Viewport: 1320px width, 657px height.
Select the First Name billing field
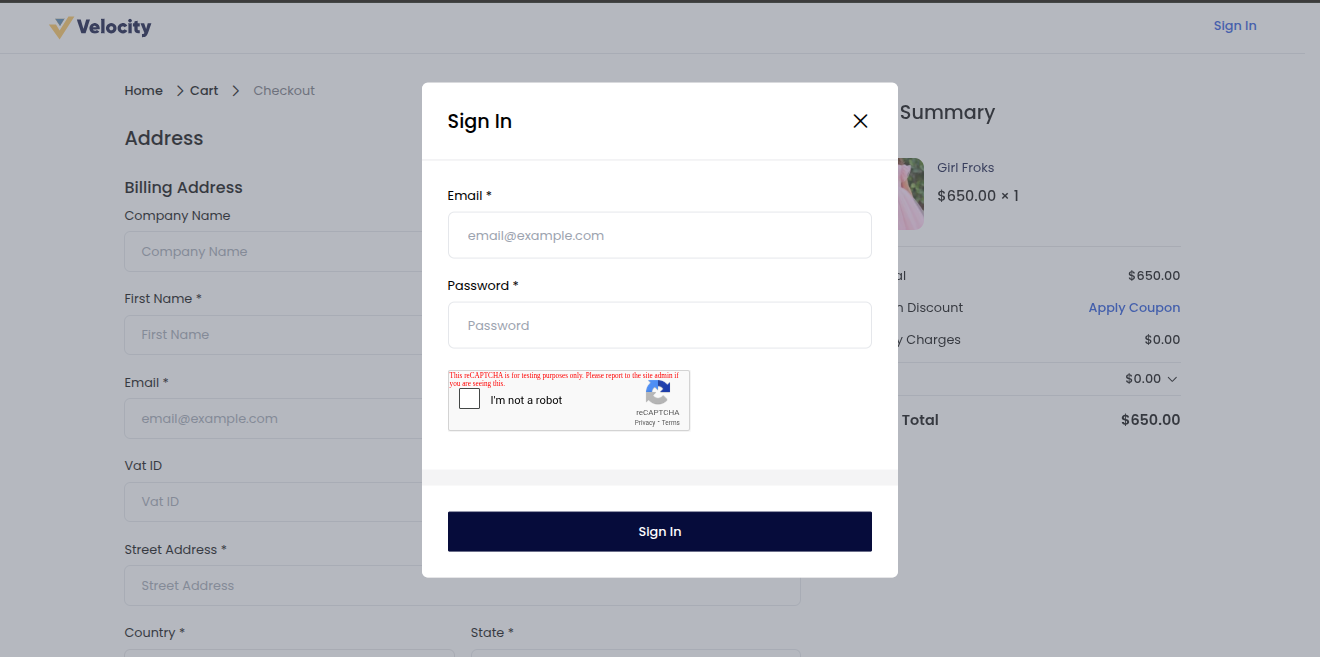click(272, 335)
